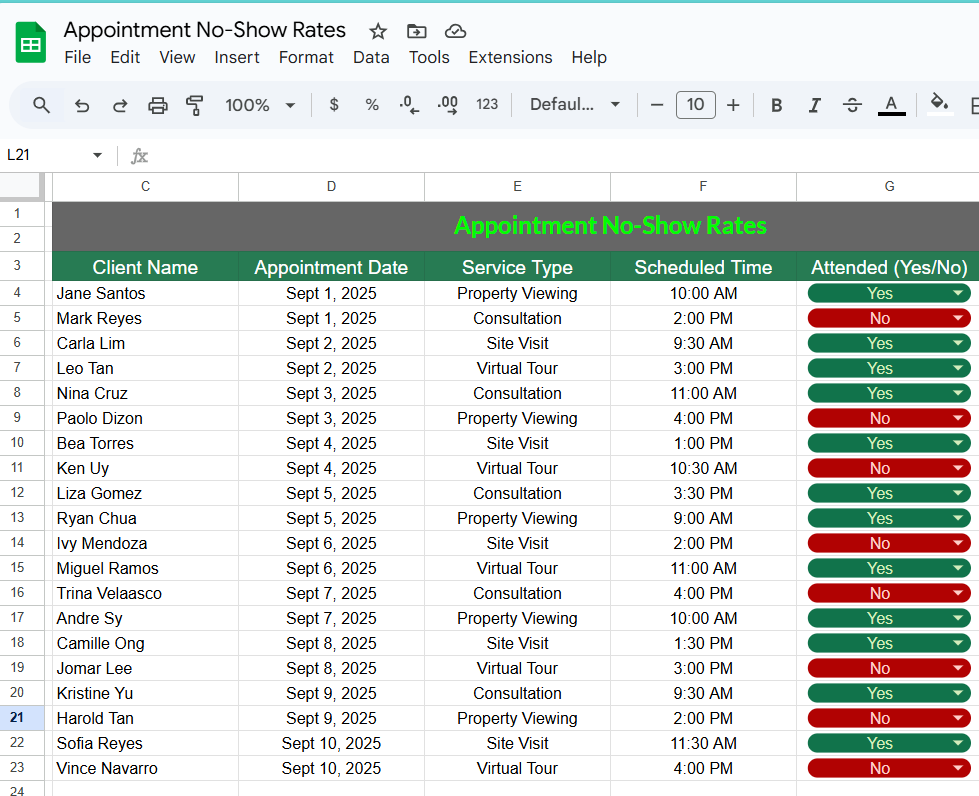This screenshot has width=979, height=796.
Task: Open the Tools menu
Action: 429,57
